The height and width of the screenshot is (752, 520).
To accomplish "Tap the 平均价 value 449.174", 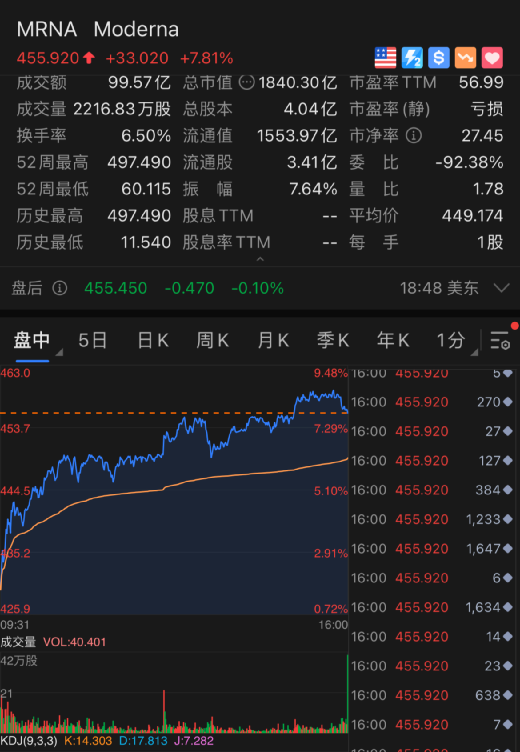I will pyautogui.click(x=473, y=216).
